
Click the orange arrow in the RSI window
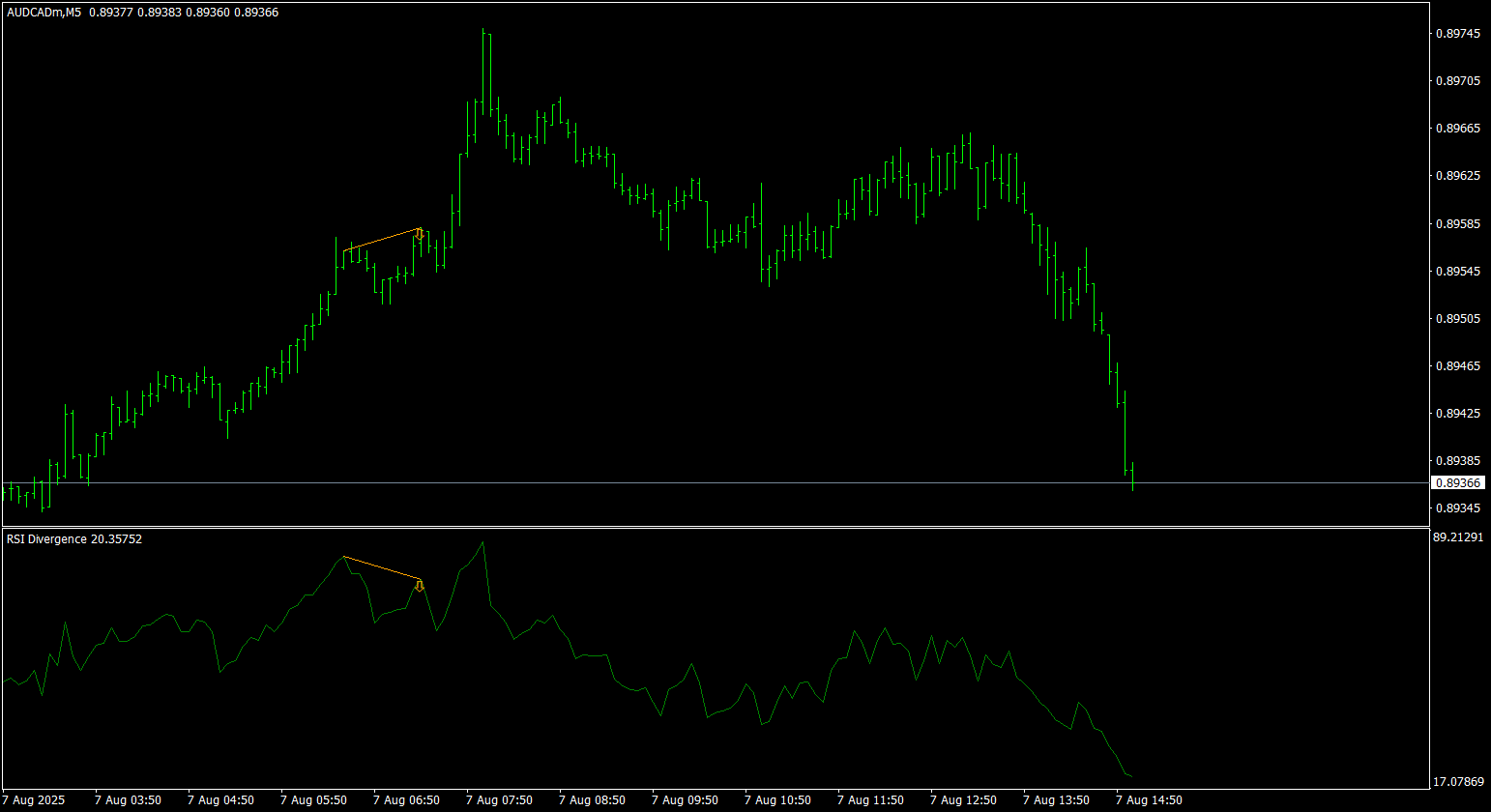[x=420, y=585]
